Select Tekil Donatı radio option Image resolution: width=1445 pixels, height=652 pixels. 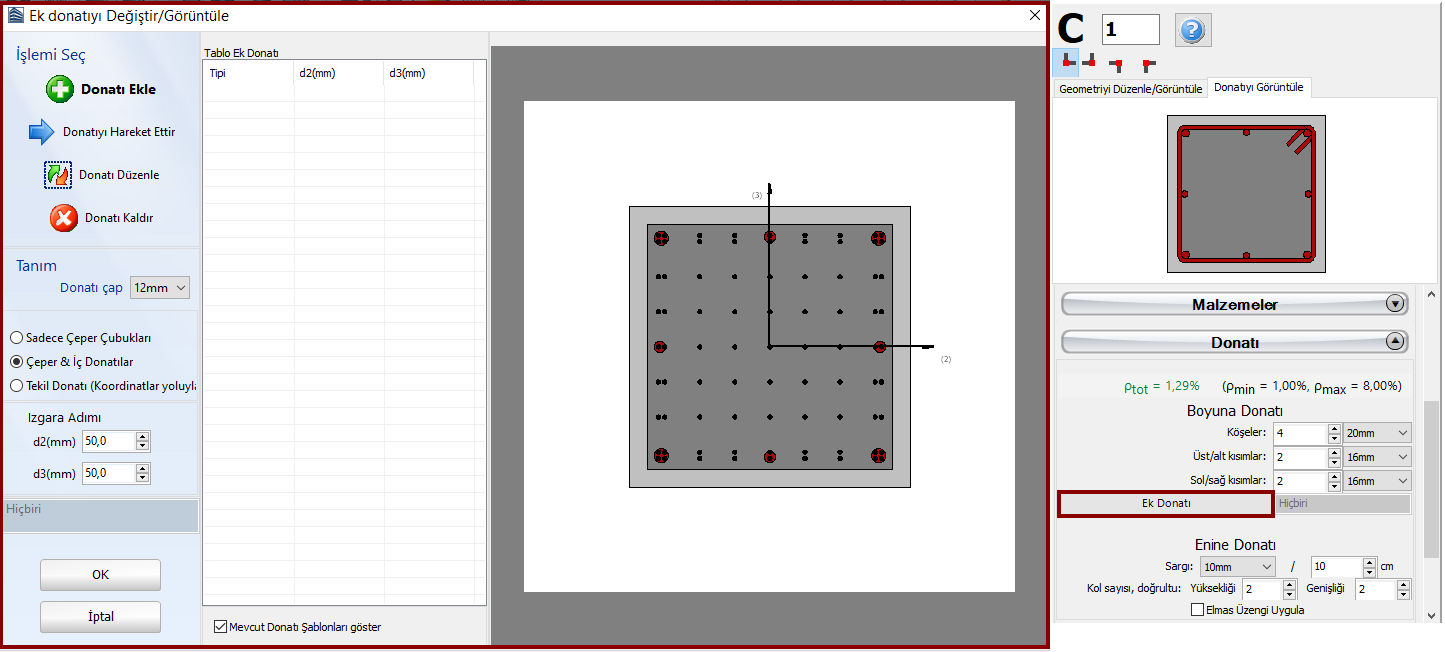[16, 385]
